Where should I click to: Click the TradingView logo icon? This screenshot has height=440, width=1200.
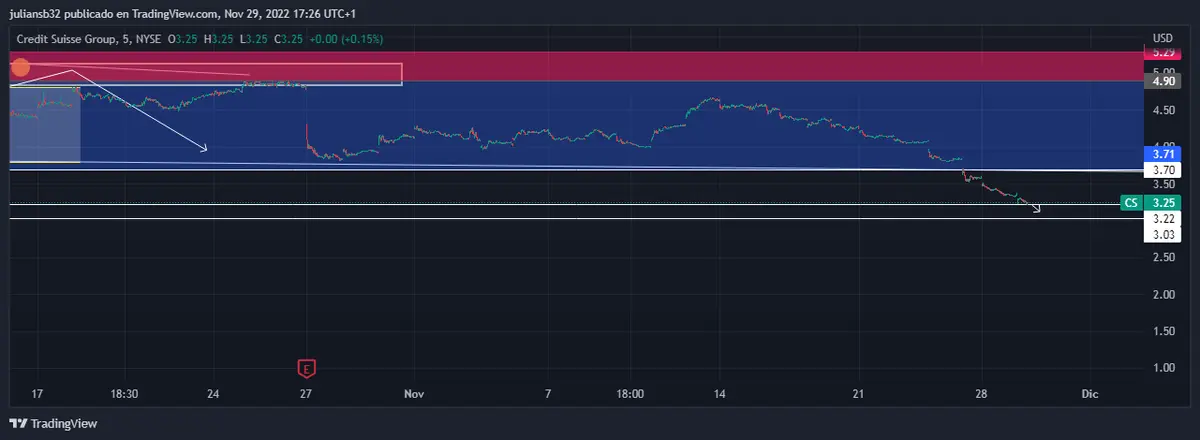[x=18, y=424]
